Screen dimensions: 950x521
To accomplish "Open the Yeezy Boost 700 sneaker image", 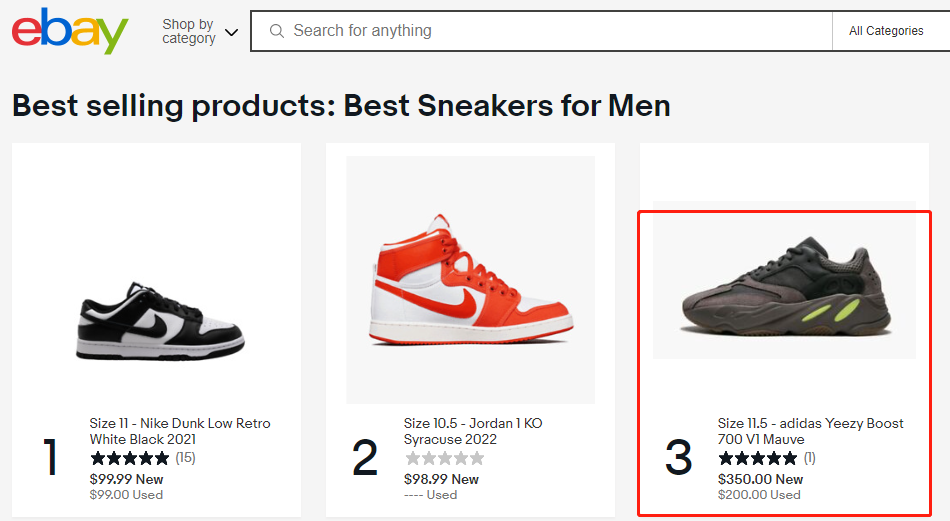I will point(784,280).
